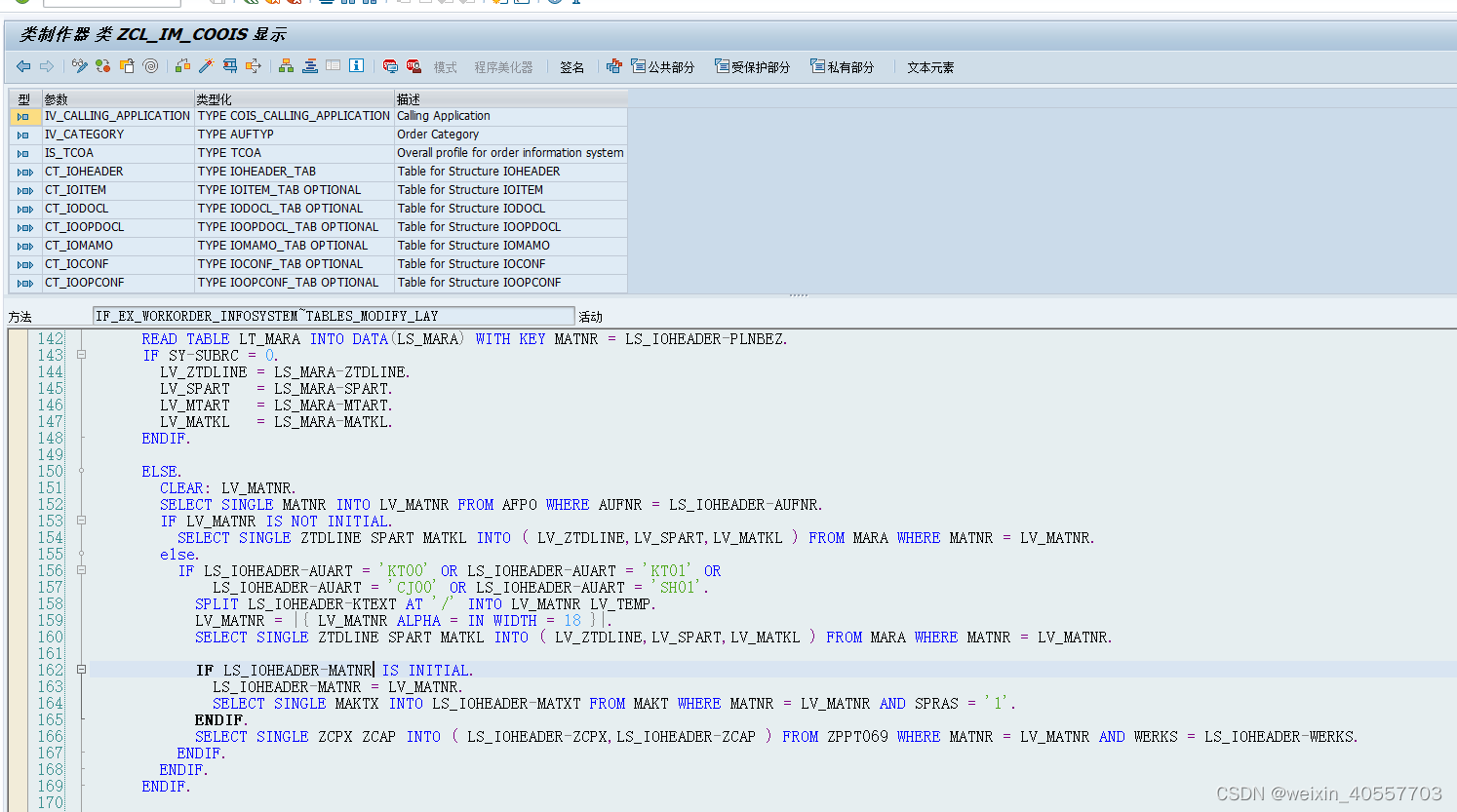Viewport: 1457px width, 812px height.
Task: Click the Save icon in system toolbar
Action: (x=216, y=3)
